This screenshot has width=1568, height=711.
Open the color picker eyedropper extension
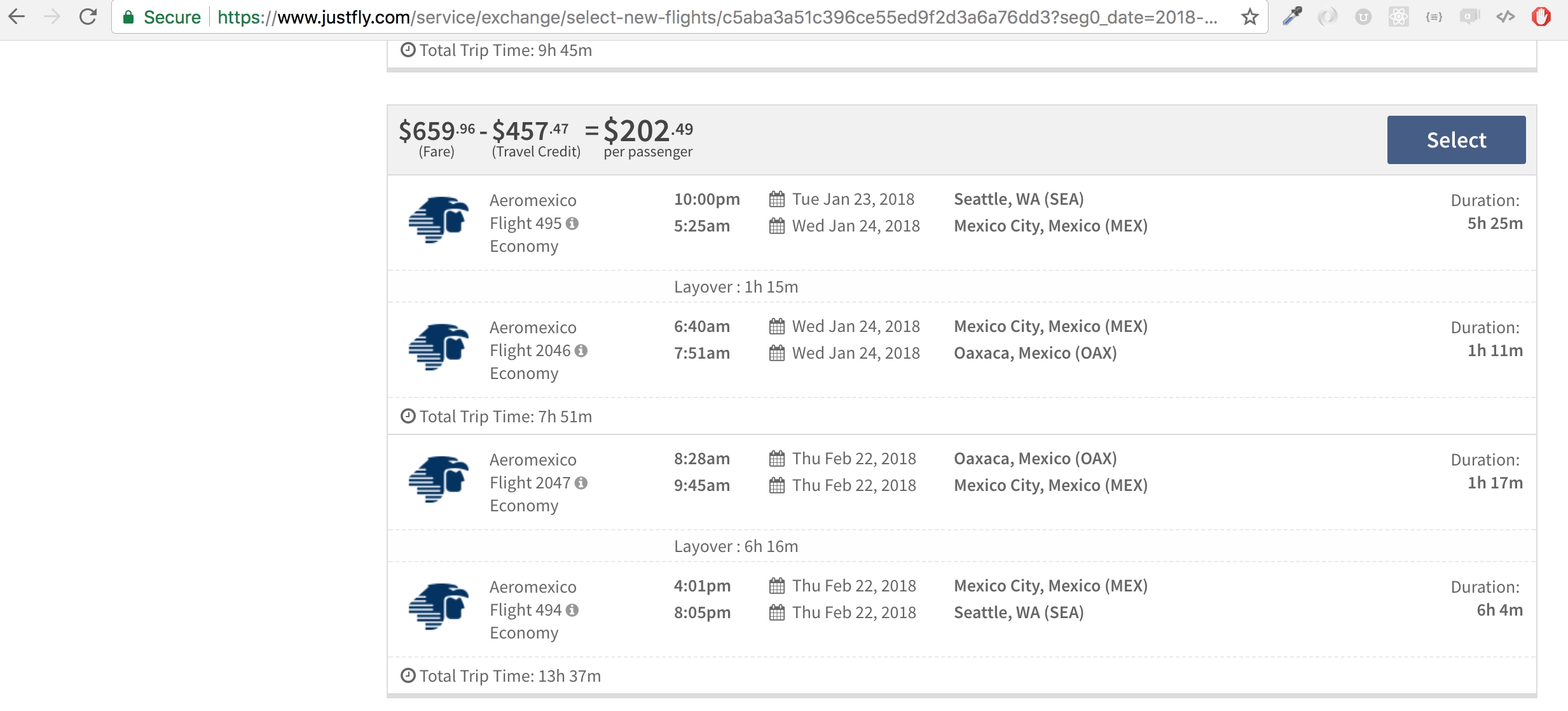pos(1292,17)
